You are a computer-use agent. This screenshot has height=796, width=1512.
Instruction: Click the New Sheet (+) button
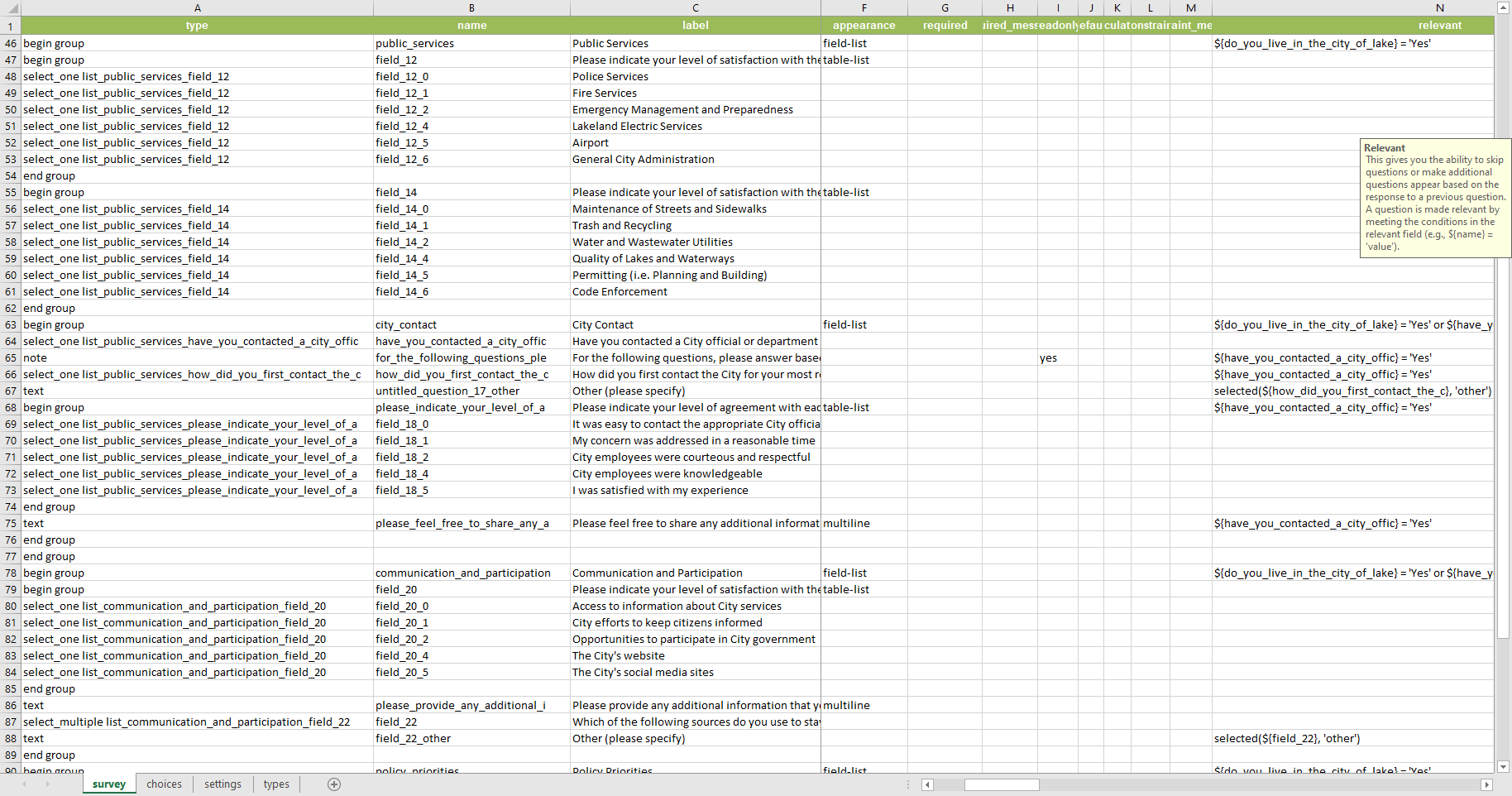tap(334, 784)
